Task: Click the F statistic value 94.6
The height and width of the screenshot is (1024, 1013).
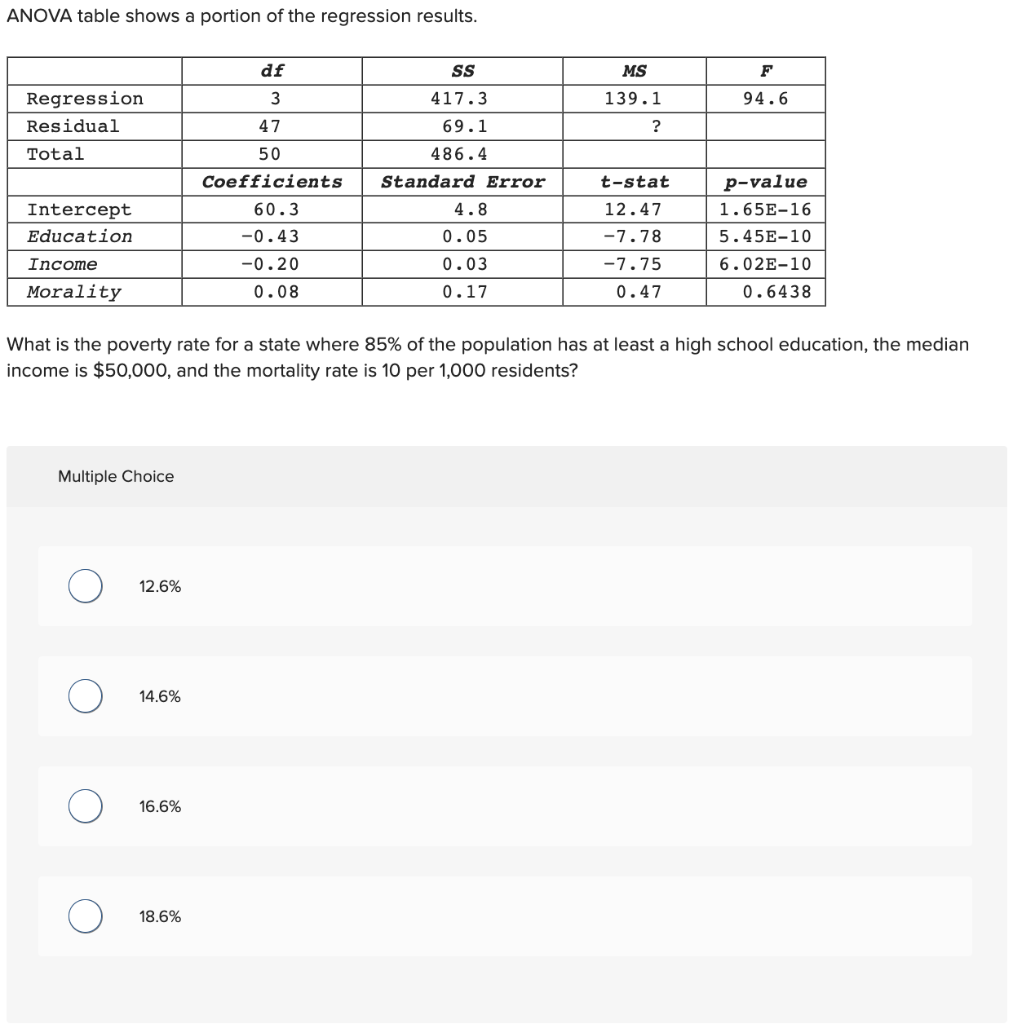Action: pyautogui.click(x=765, y=98)
